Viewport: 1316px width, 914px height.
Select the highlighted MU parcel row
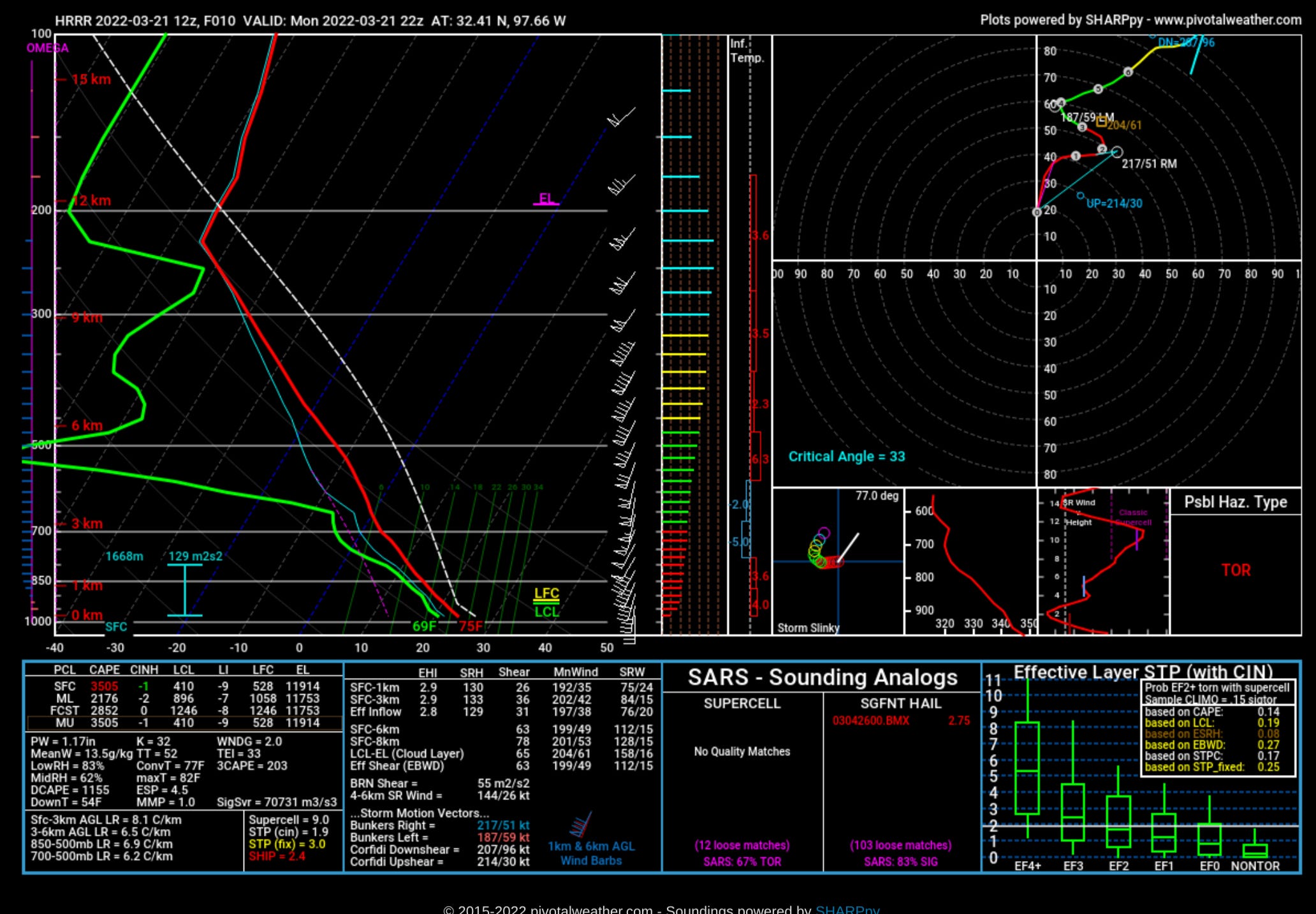tap(184, 723)
